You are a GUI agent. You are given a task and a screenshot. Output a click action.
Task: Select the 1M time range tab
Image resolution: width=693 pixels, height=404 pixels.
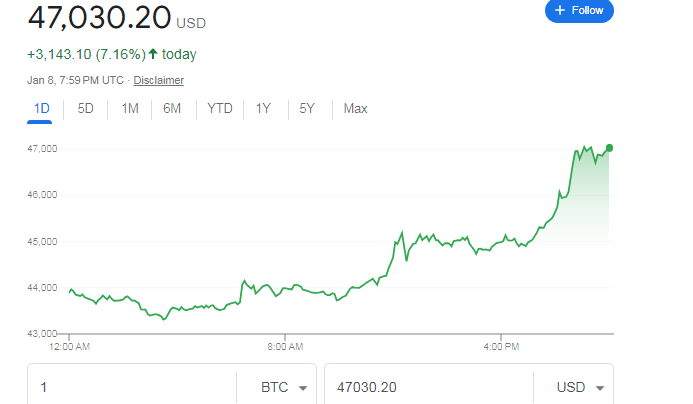tap(130, 109)
